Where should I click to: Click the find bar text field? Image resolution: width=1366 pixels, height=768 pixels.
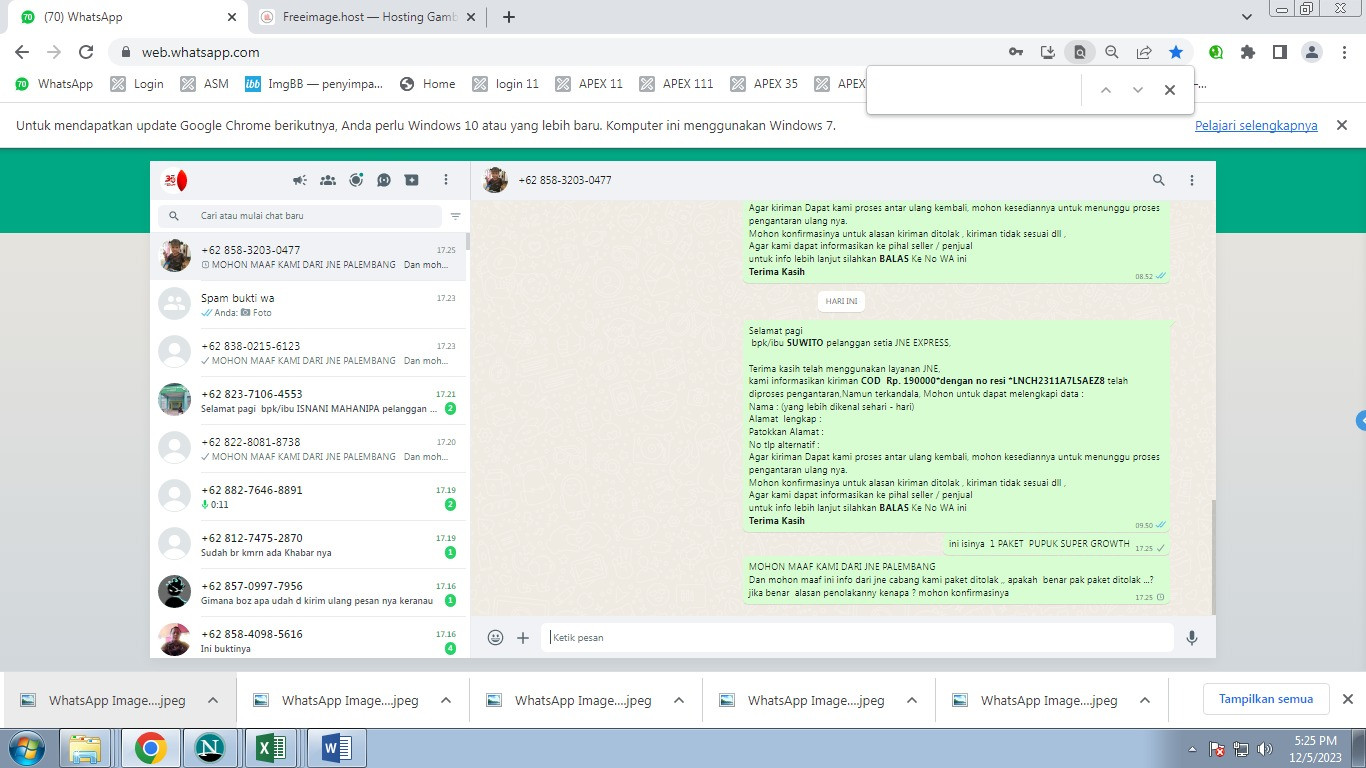click(x=975, y=90)
